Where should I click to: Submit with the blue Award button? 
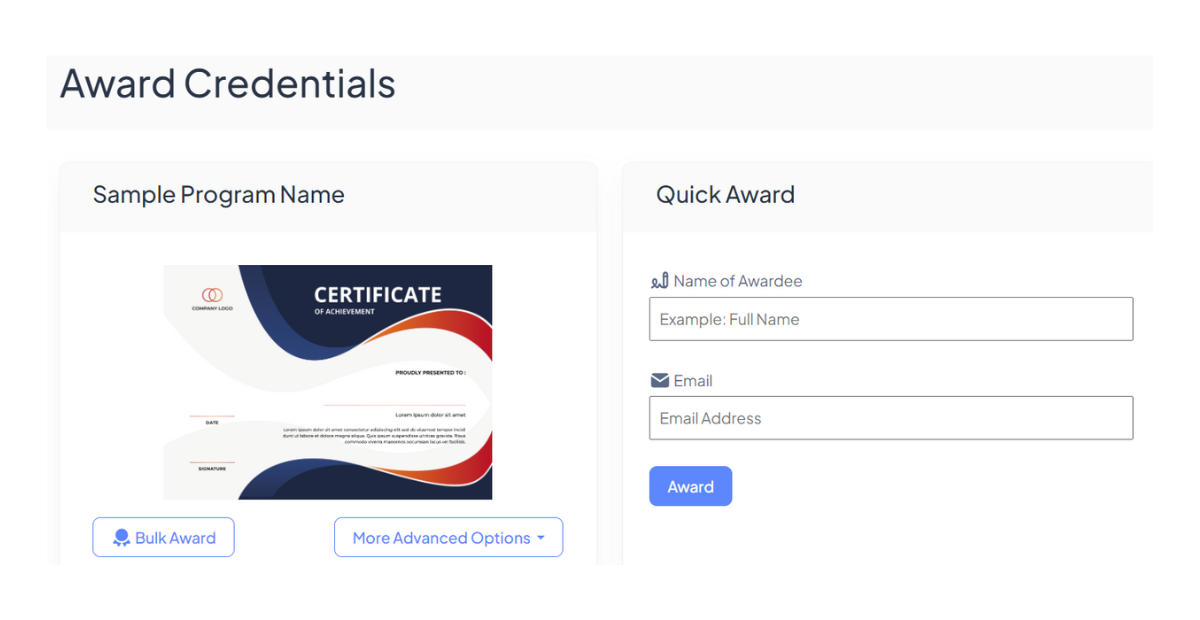(x=690, y=486)
